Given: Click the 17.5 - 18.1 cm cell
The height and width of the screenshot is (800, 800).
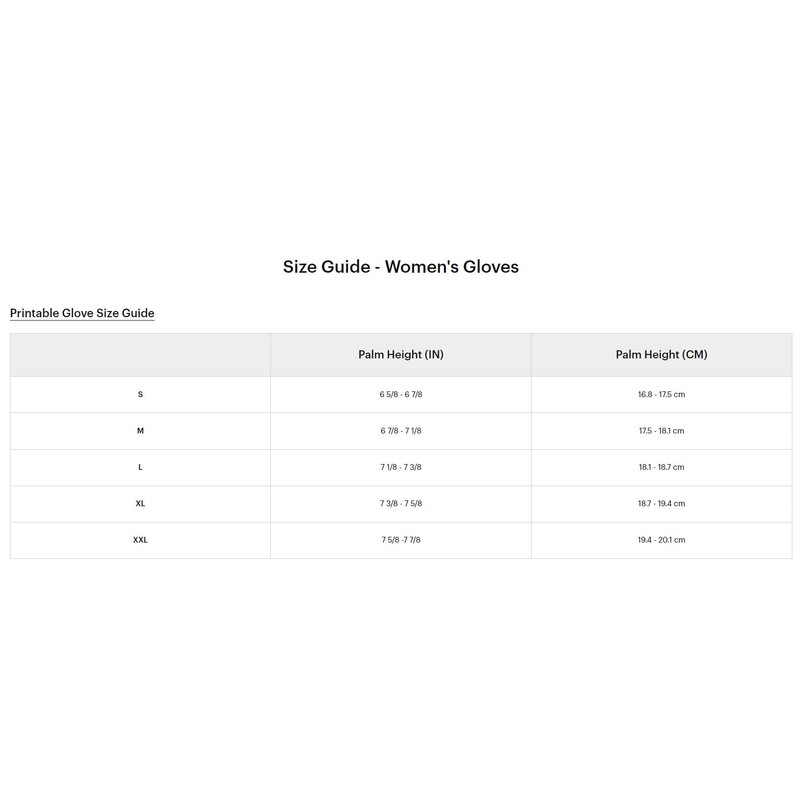Looking at the screenshot, I should [x=661, y=431].
